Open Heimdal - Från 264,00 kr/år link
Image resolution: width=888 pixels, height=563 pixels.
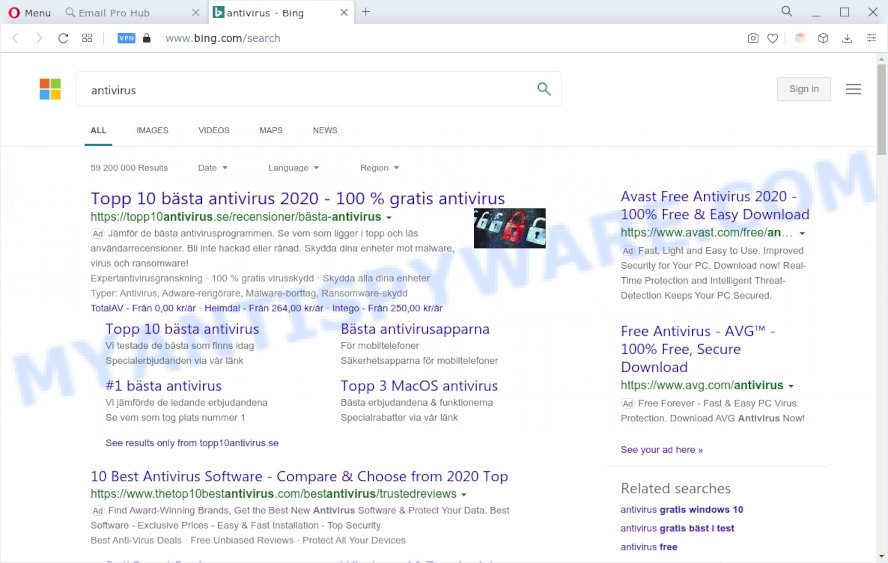pyautogui.click(x=263, y=308)
